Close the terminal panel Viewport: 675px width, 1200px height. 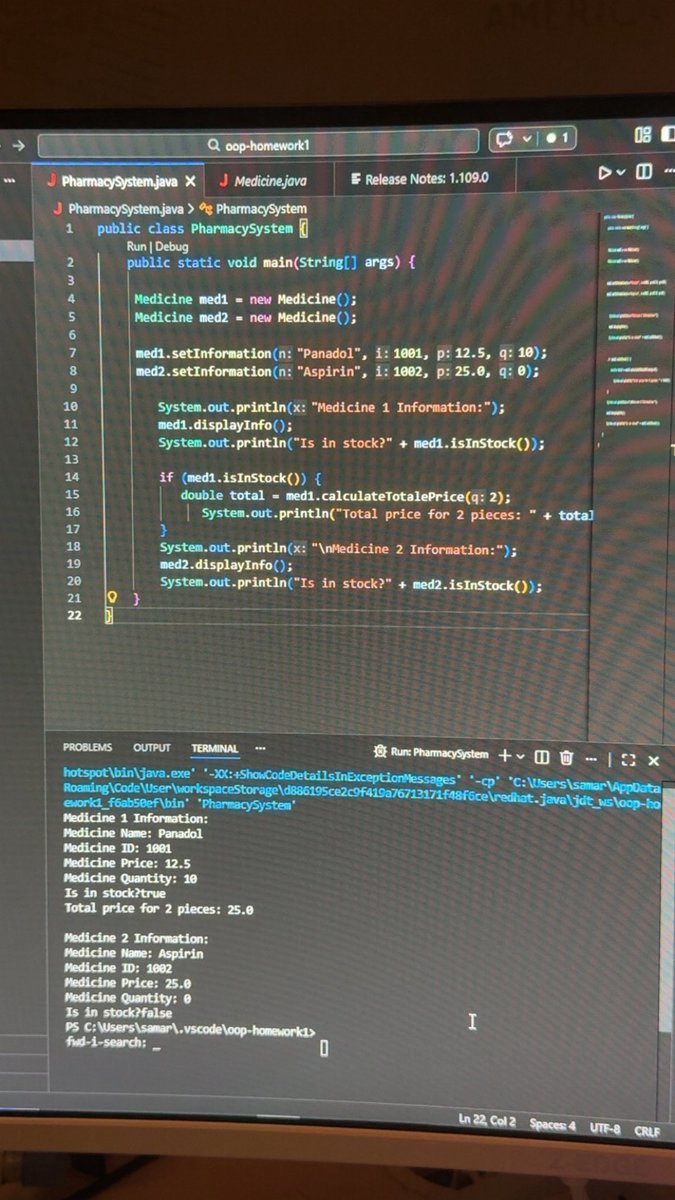653,761
